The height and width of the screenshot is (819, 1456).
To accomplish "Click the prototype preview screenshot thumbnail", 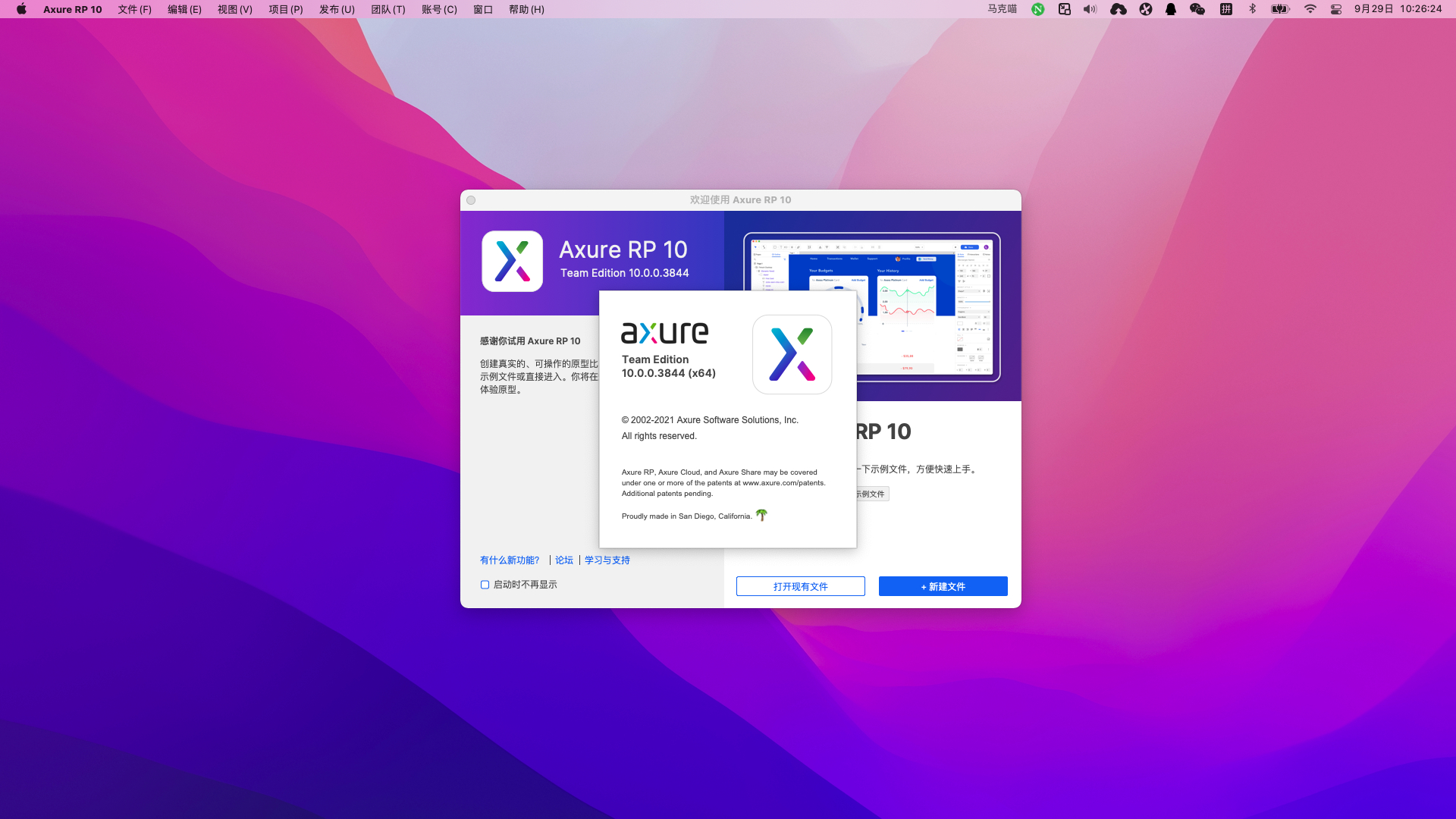I will (872, 307).
